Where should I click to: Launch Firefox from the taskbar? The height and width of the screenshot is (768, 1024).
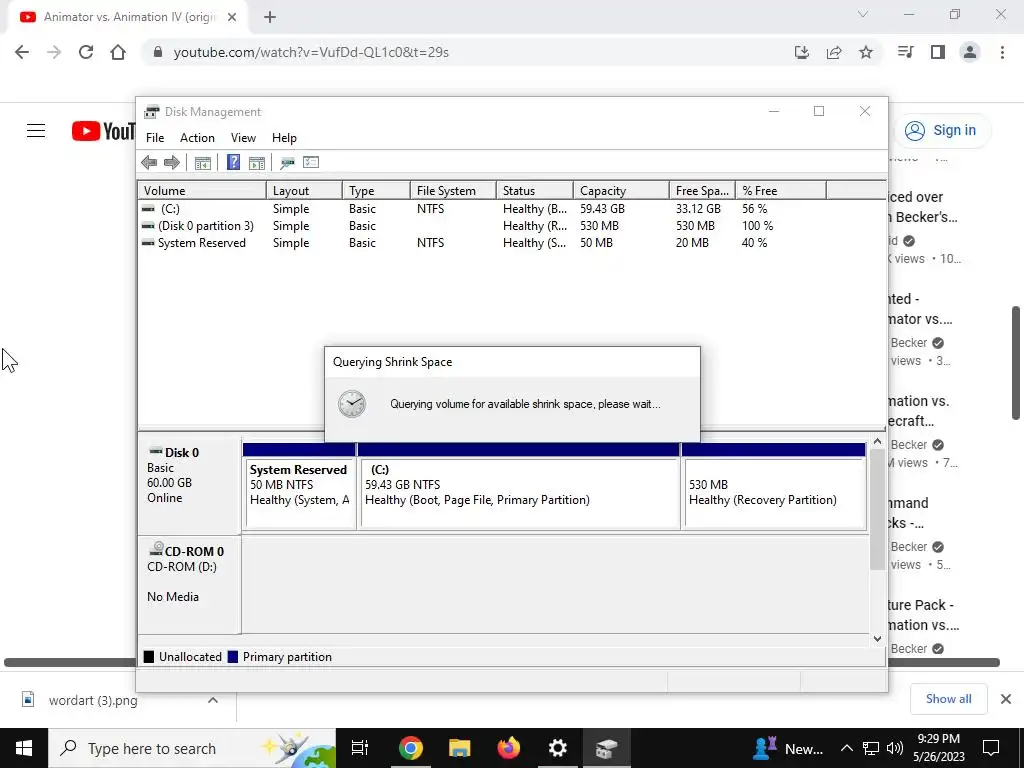[509, 748]
